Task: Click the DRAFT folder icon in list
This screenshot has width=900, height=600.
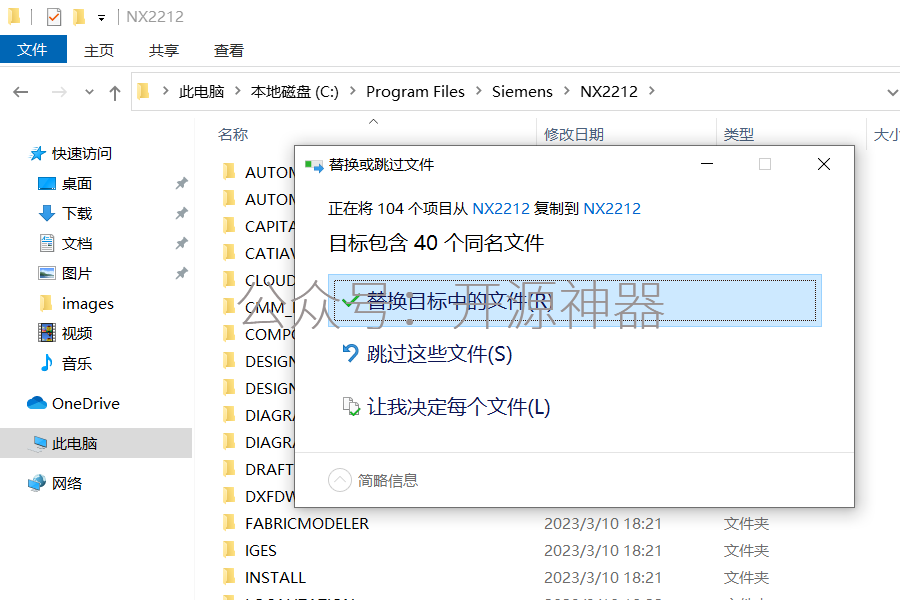Action: point(229,469)
